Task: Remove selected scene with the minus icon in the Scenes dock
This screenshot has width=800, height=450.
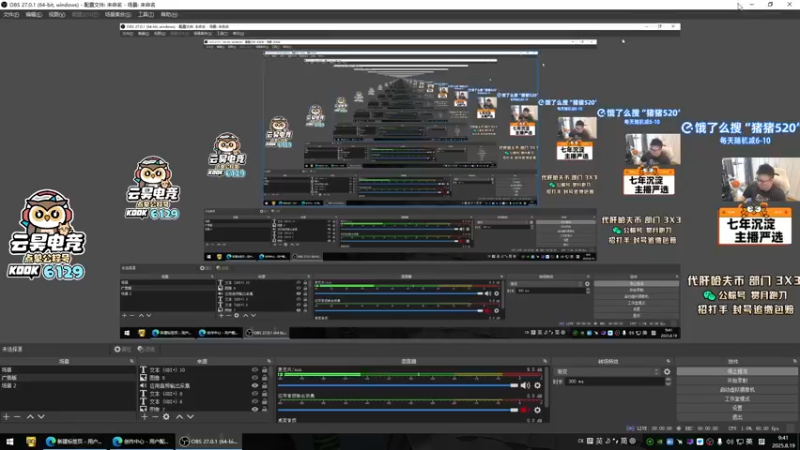Action: click(x=17, y=417)
